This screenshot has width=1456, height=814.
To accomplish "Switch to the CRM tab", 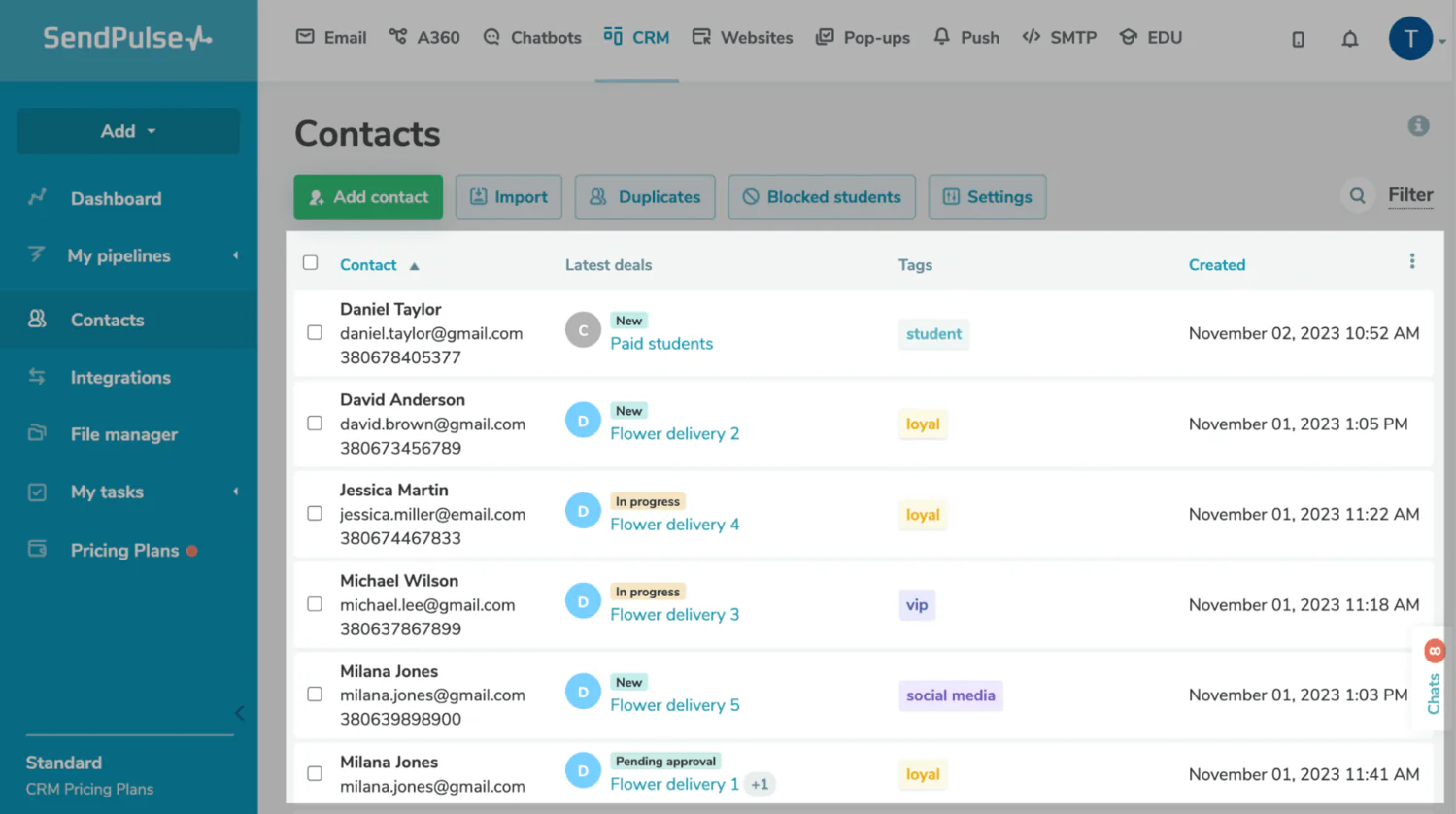I will pos(636,37).
